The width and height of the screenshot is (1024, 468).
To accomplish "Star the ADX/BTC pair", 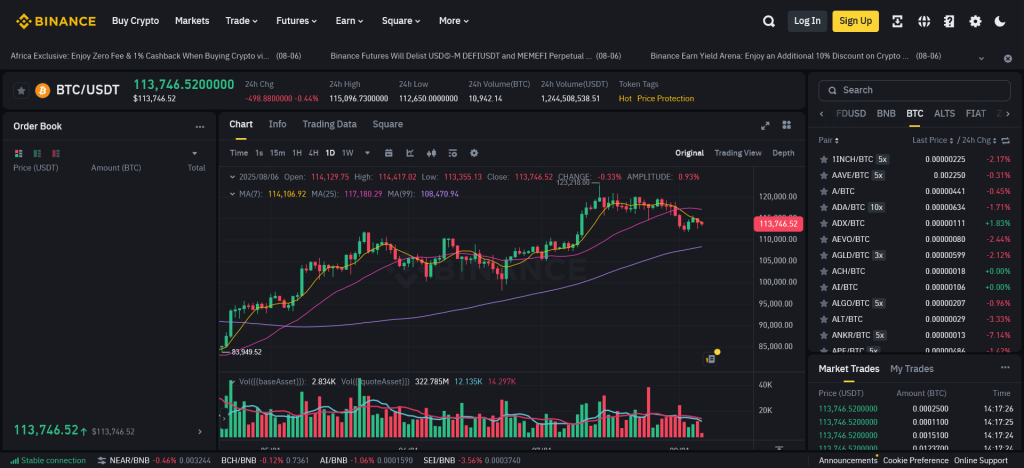I will tap(824, 223).
